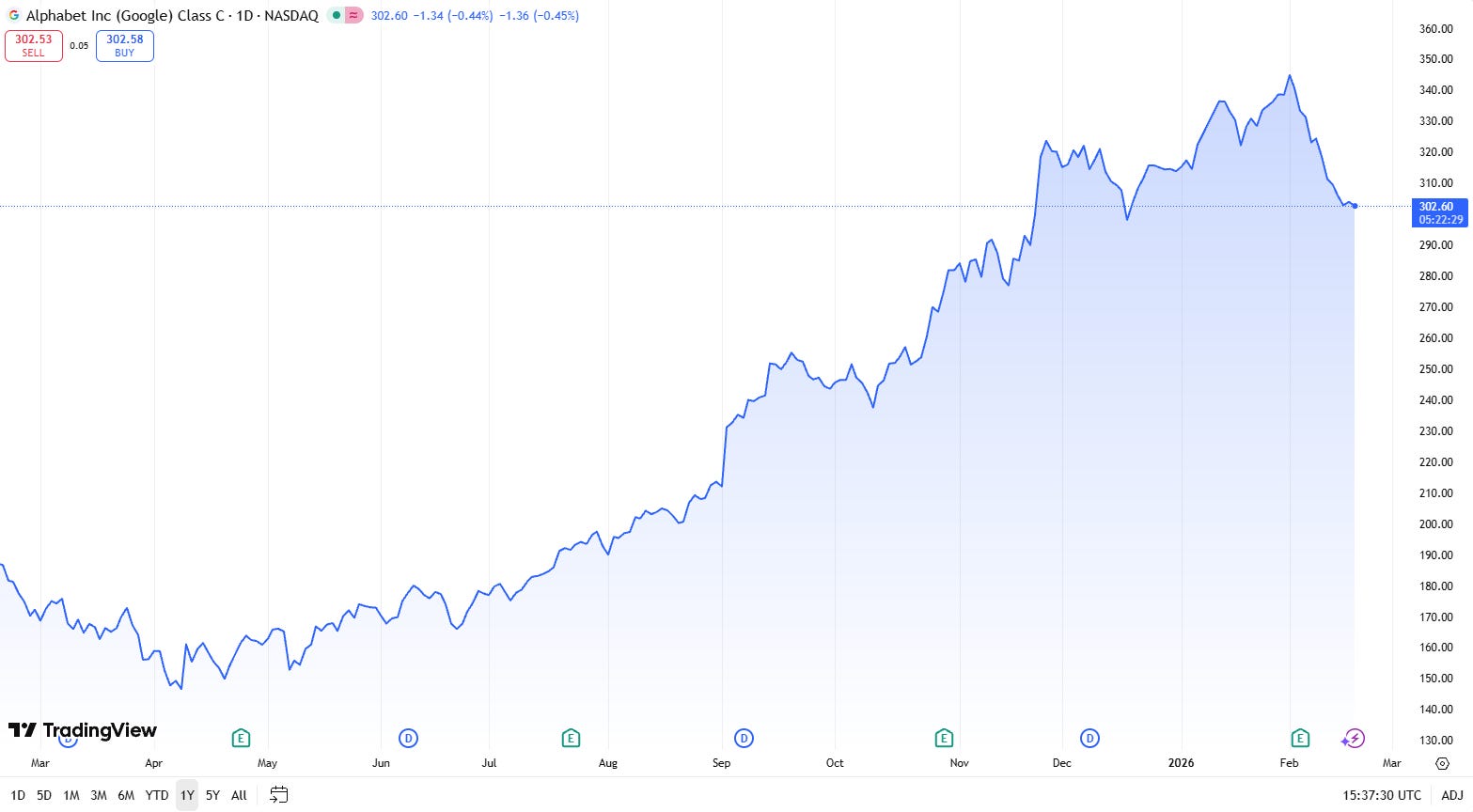This screenshot has width=1473, height=812.
Task: Click the dividend marker near December
Action: [1089, 738]
